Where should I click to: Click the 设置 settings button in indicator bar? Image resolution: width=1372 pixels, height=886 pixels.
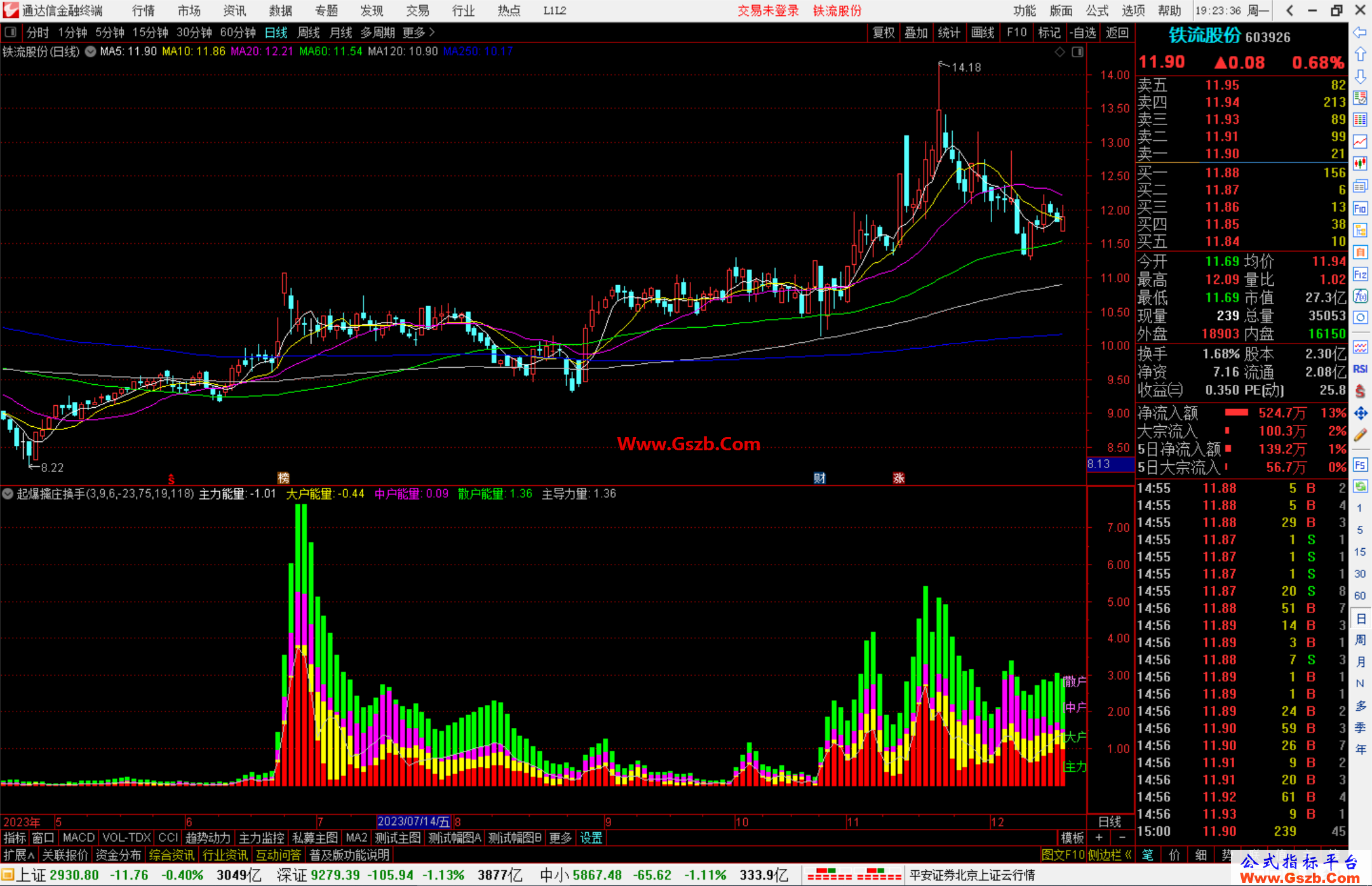[x=591, y=838]
